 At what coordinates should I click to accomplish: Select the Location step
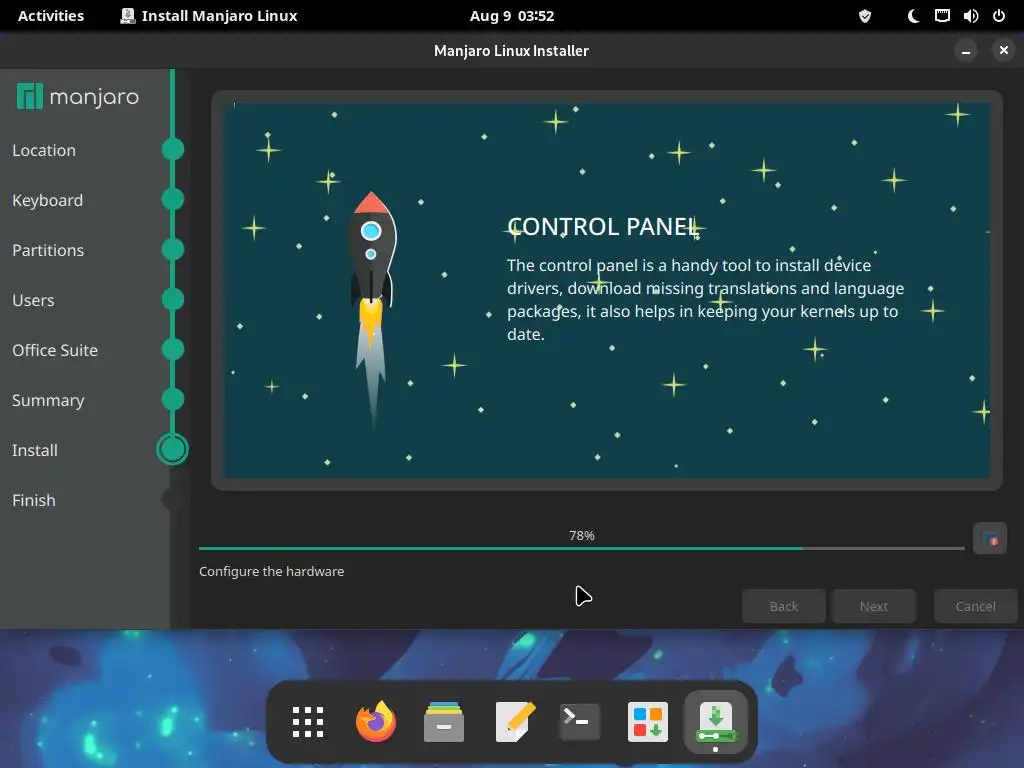[x=44, y=150]
